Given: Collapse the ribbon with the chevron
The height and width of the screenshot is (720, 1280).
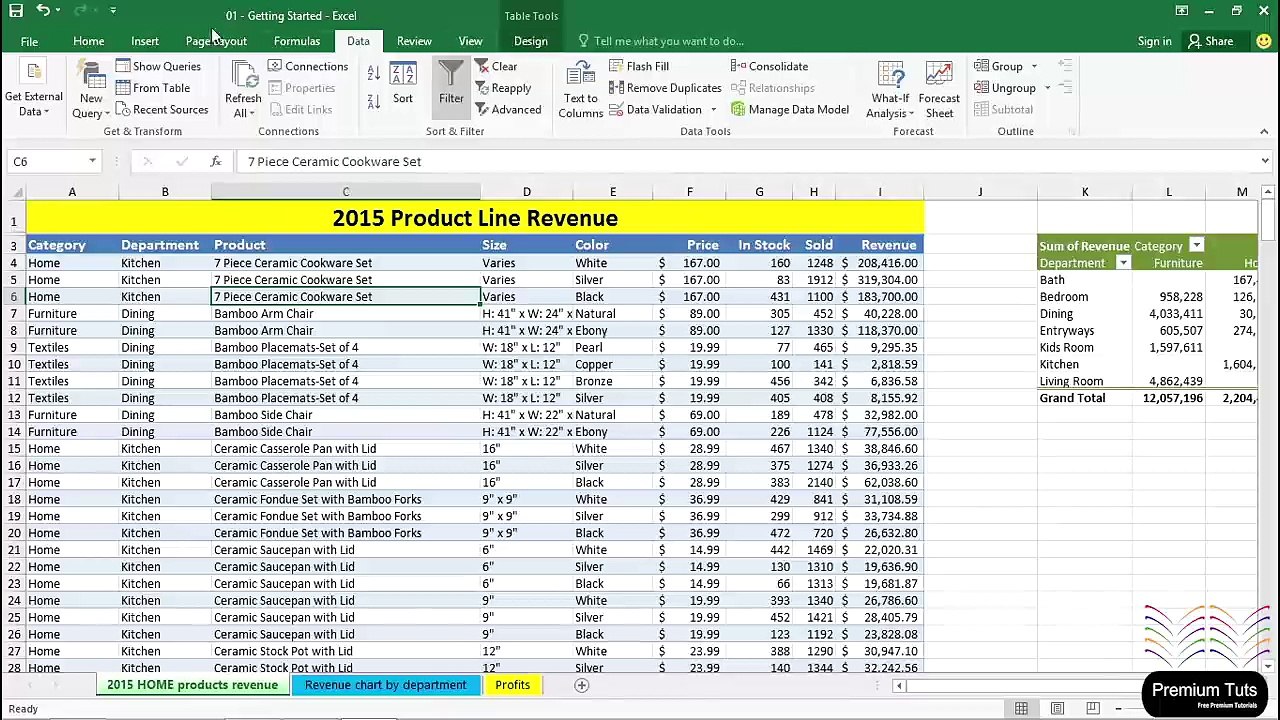Looking at the screenshot, I should pos(1264,131).
